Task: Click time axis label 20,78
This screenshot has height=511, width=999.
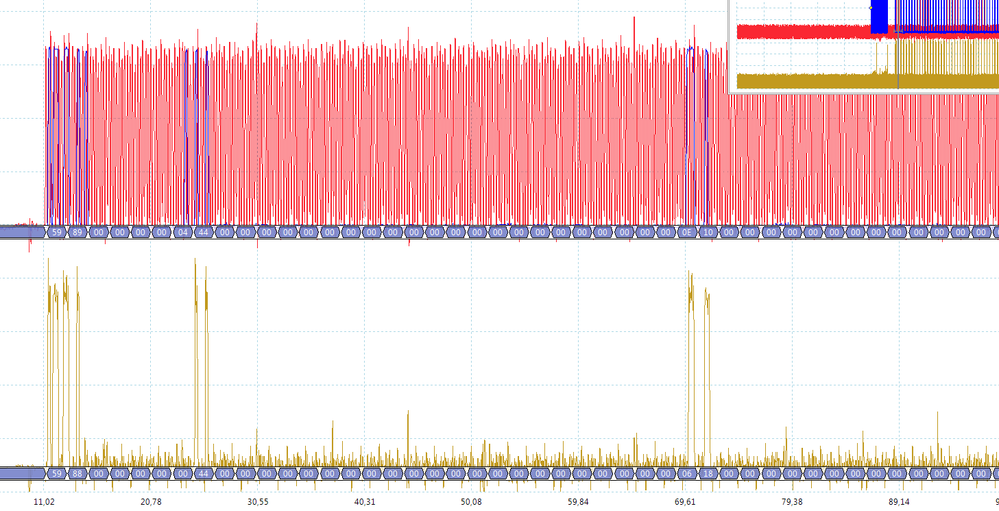Action: [151, 502]
